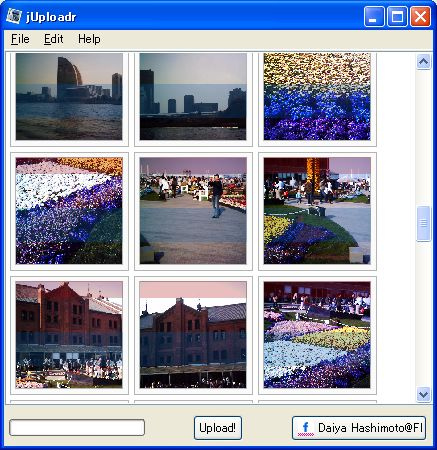Image resolution: width=437 pixels, height=450 pixels.
Task: Select the white and purple flower bed thumbnail
Action: (x=69, y=211)
